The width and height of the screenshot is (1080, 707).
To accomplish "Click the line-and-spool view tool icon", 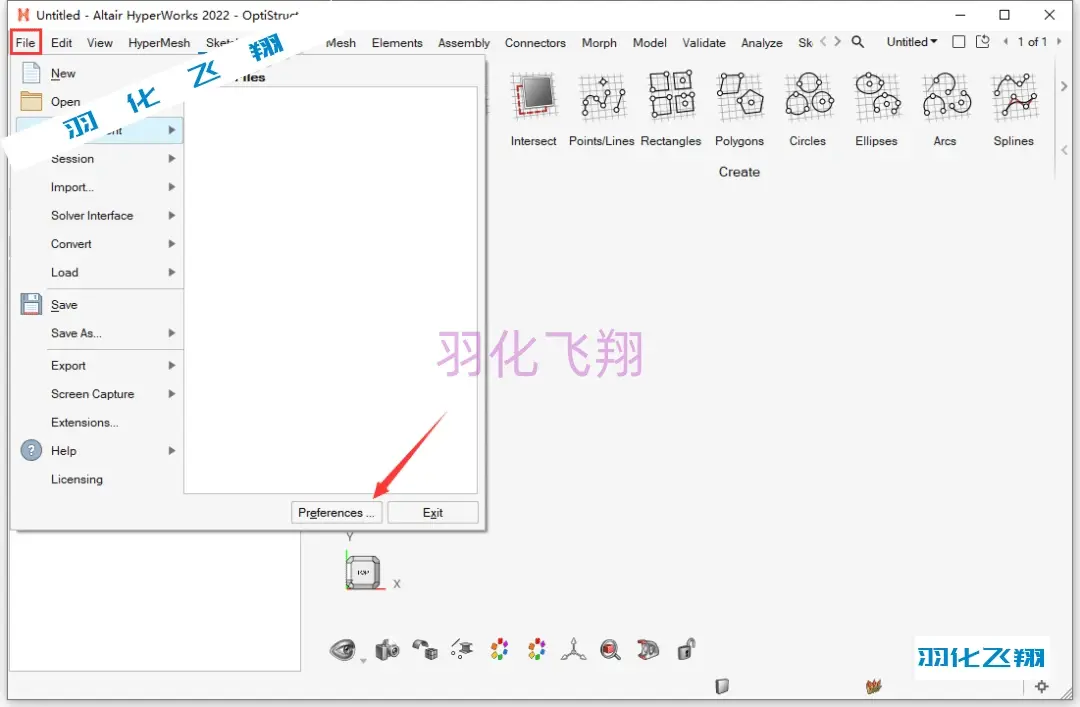I will (x=461, y=649).
